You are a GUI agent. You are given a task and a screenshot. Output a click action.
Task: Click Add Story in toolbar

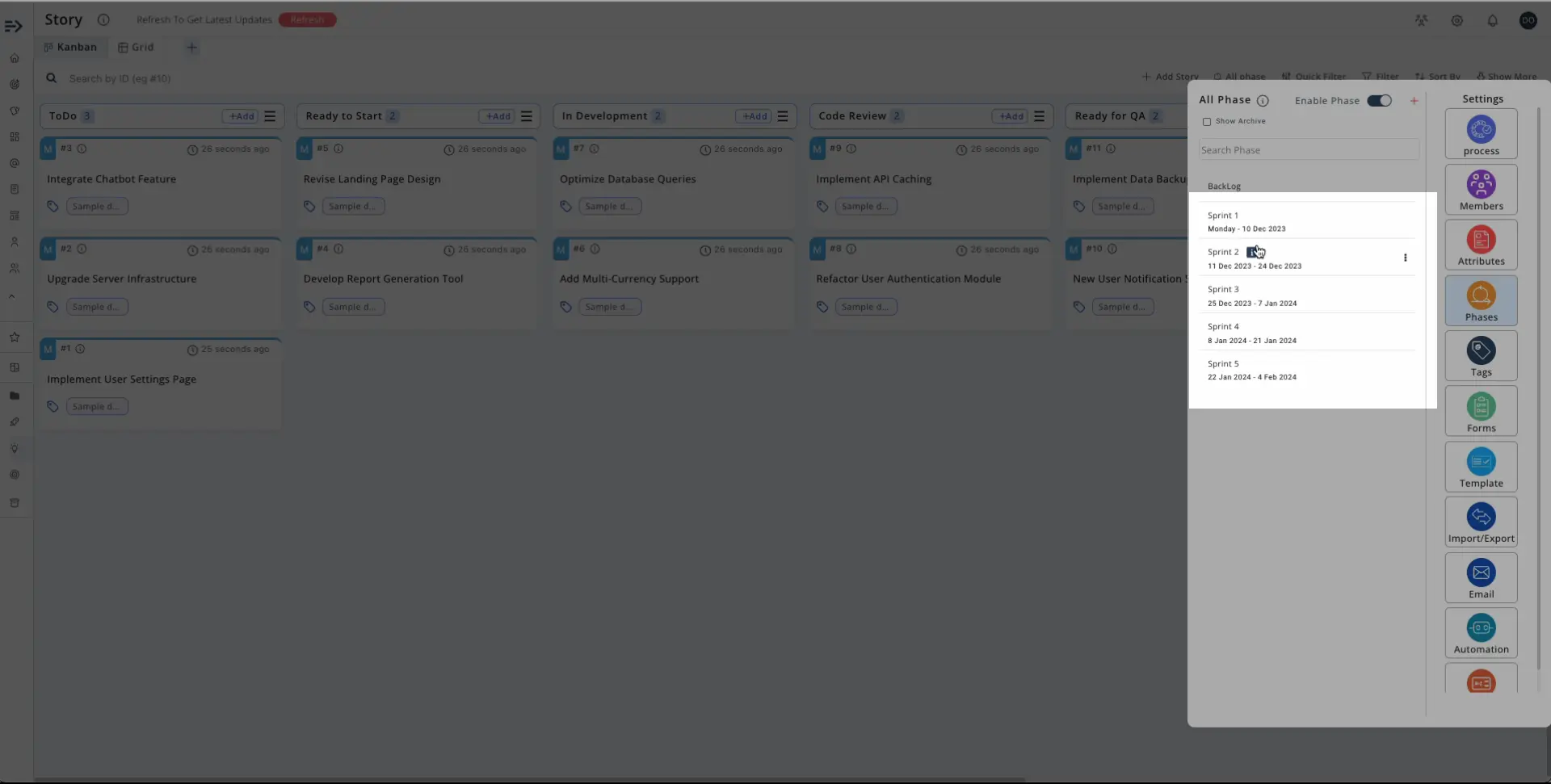(1170, 77)
